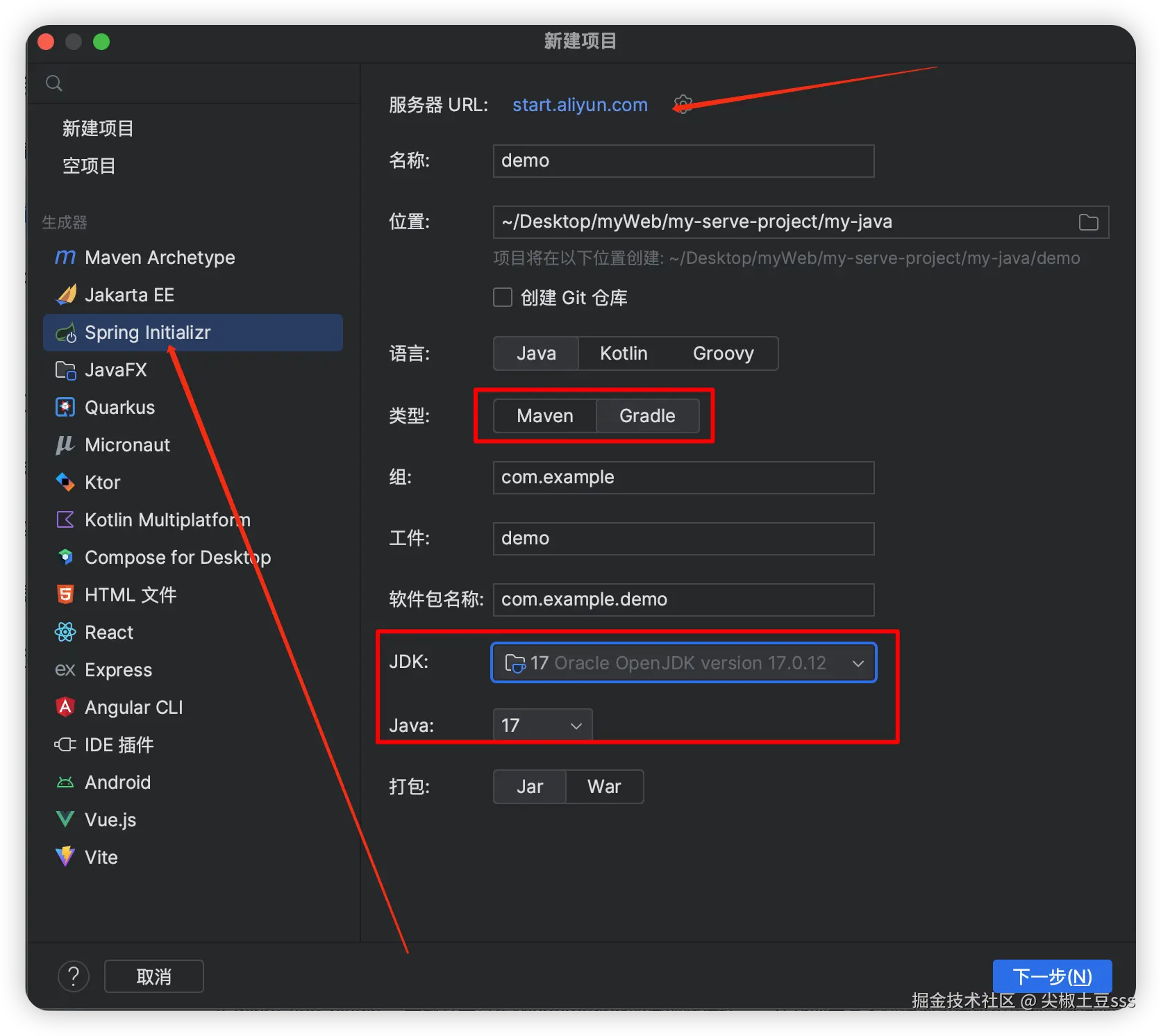1161x1036 pixels.
Task: Choose Maven as the build type
Action: point(545,416)
